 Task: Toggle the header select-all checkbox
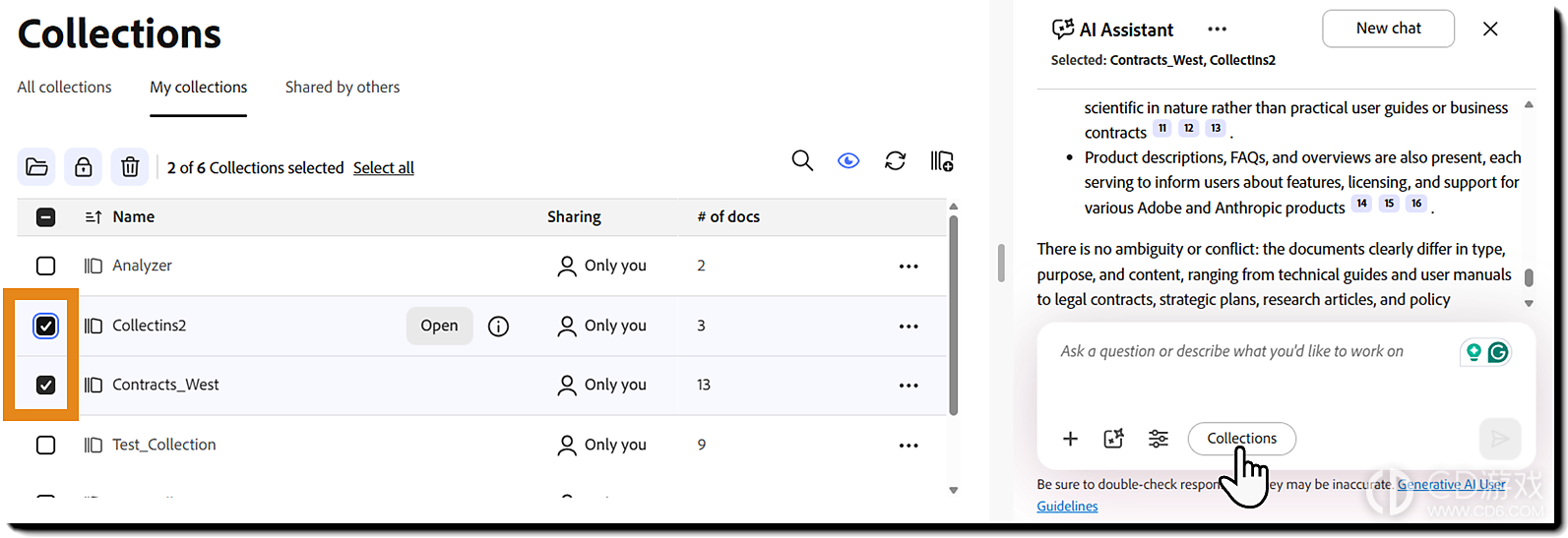tap(45, 217)
